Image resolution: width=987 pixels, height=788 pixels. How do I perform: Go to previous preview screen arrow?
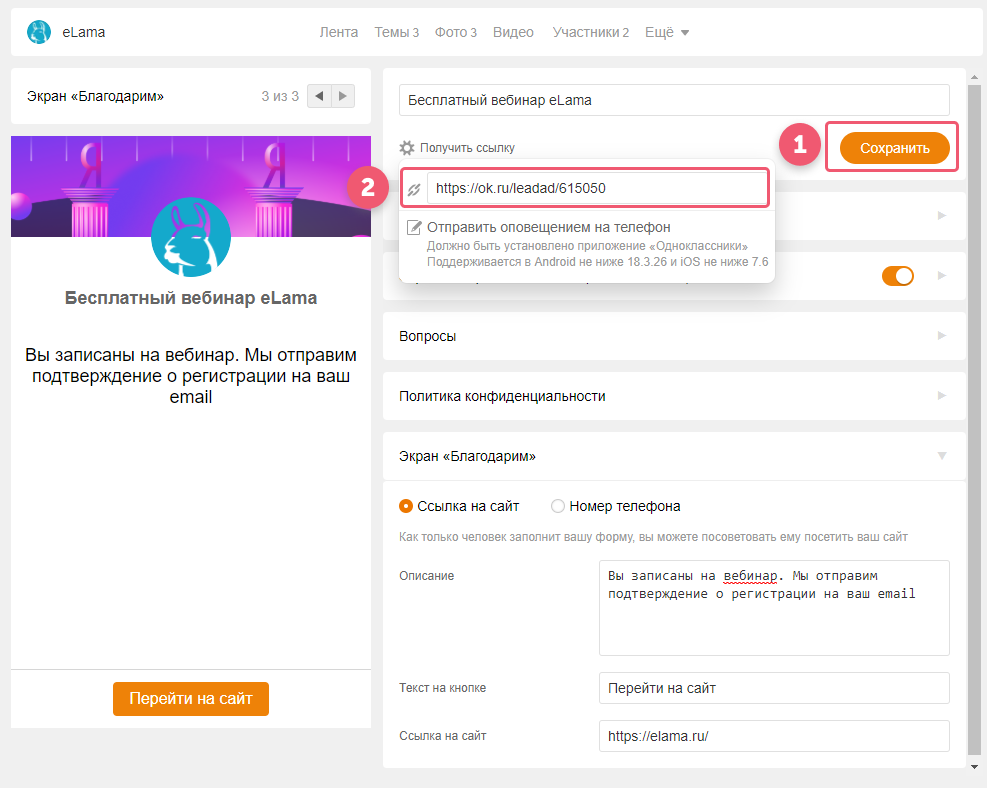(x=319, y=96)
